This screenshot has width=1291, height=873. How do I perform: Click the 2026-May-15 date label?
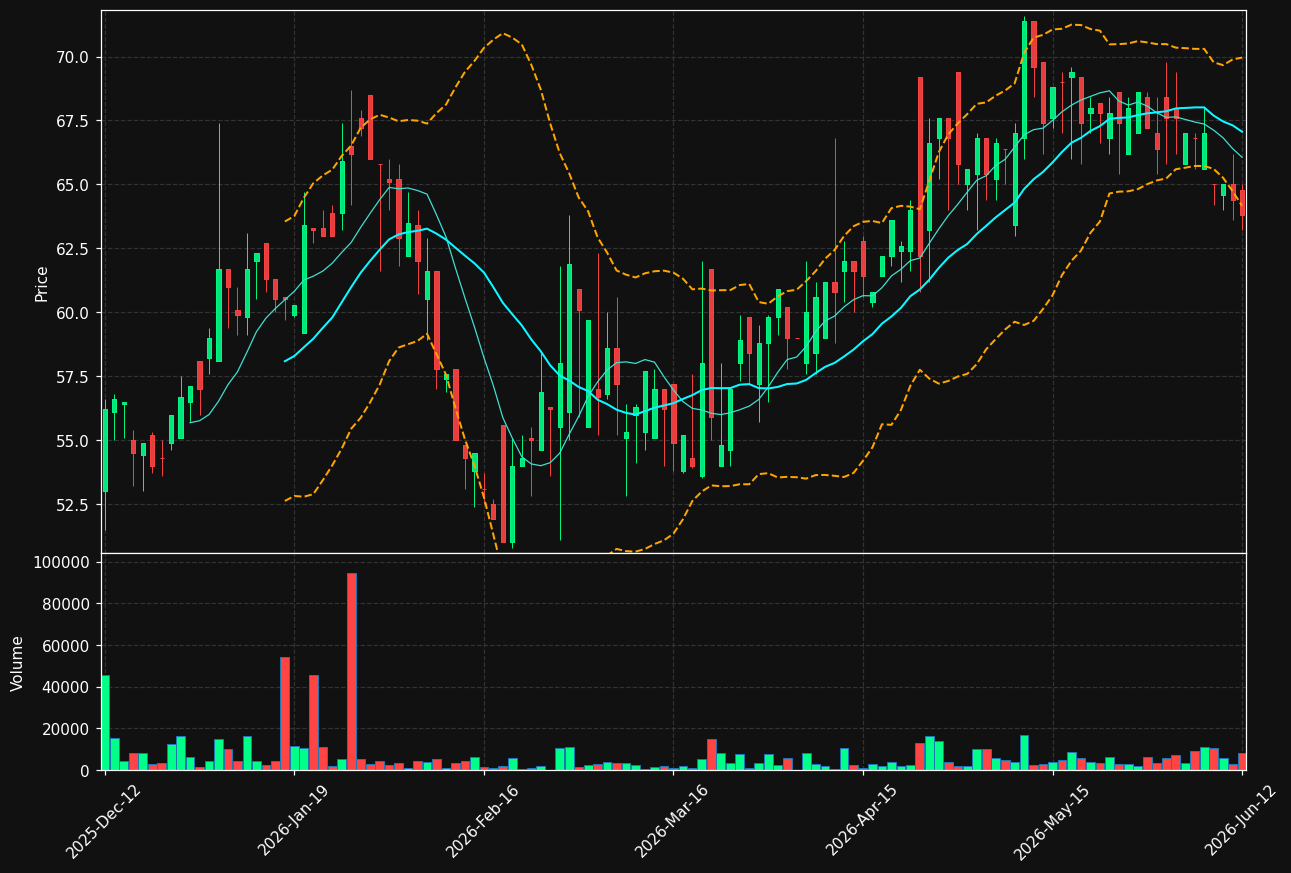[1052, 820]
